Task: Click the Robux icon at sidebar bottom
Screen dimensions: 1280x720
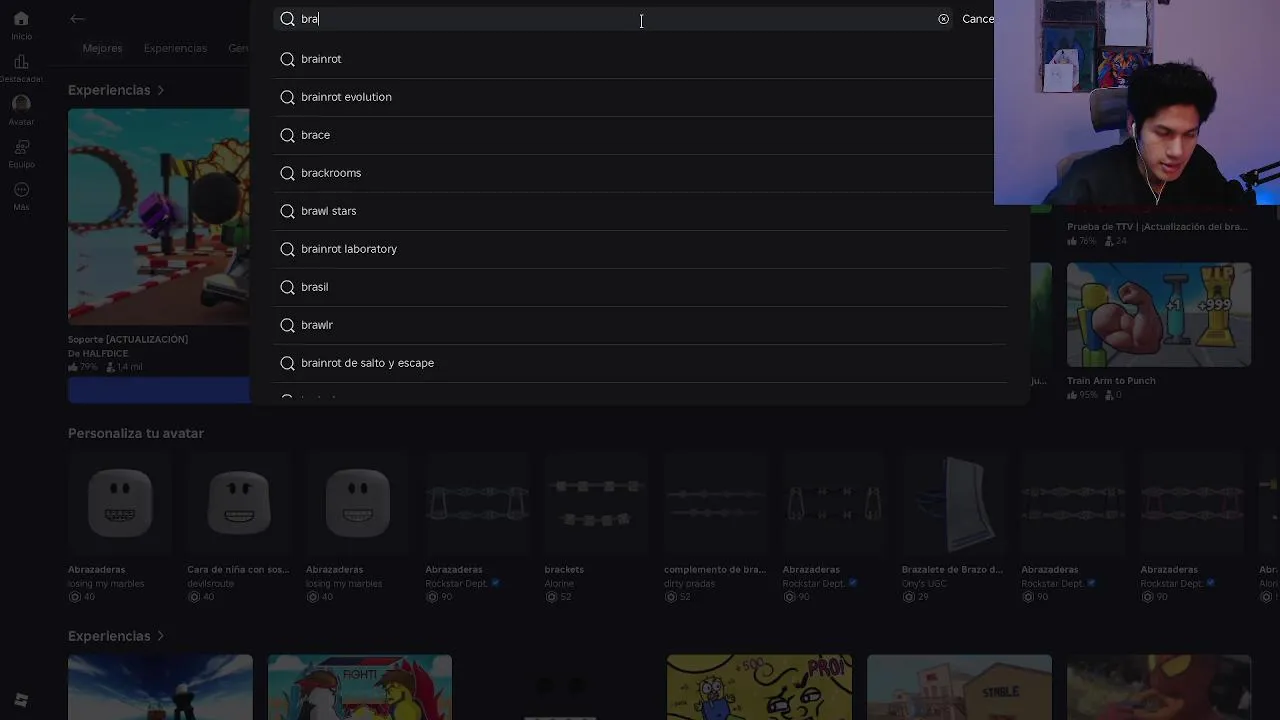Action: (21, 700)
